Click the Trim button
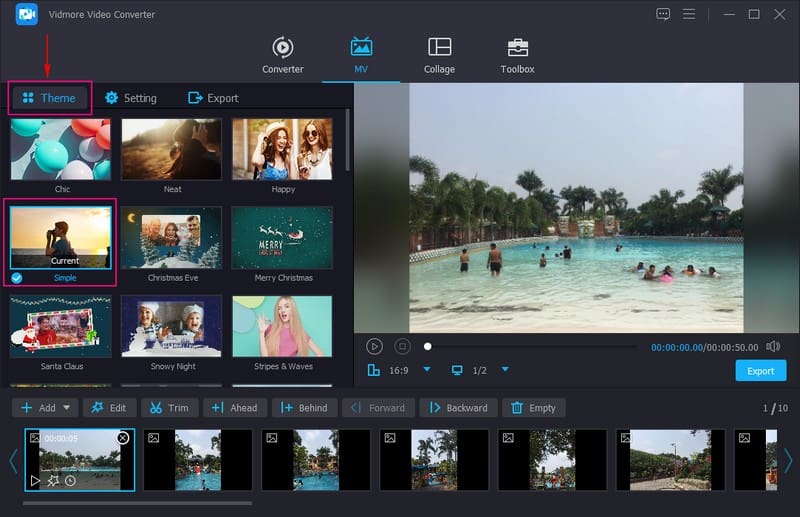800x517 pixels. click(x=169, y=408)
